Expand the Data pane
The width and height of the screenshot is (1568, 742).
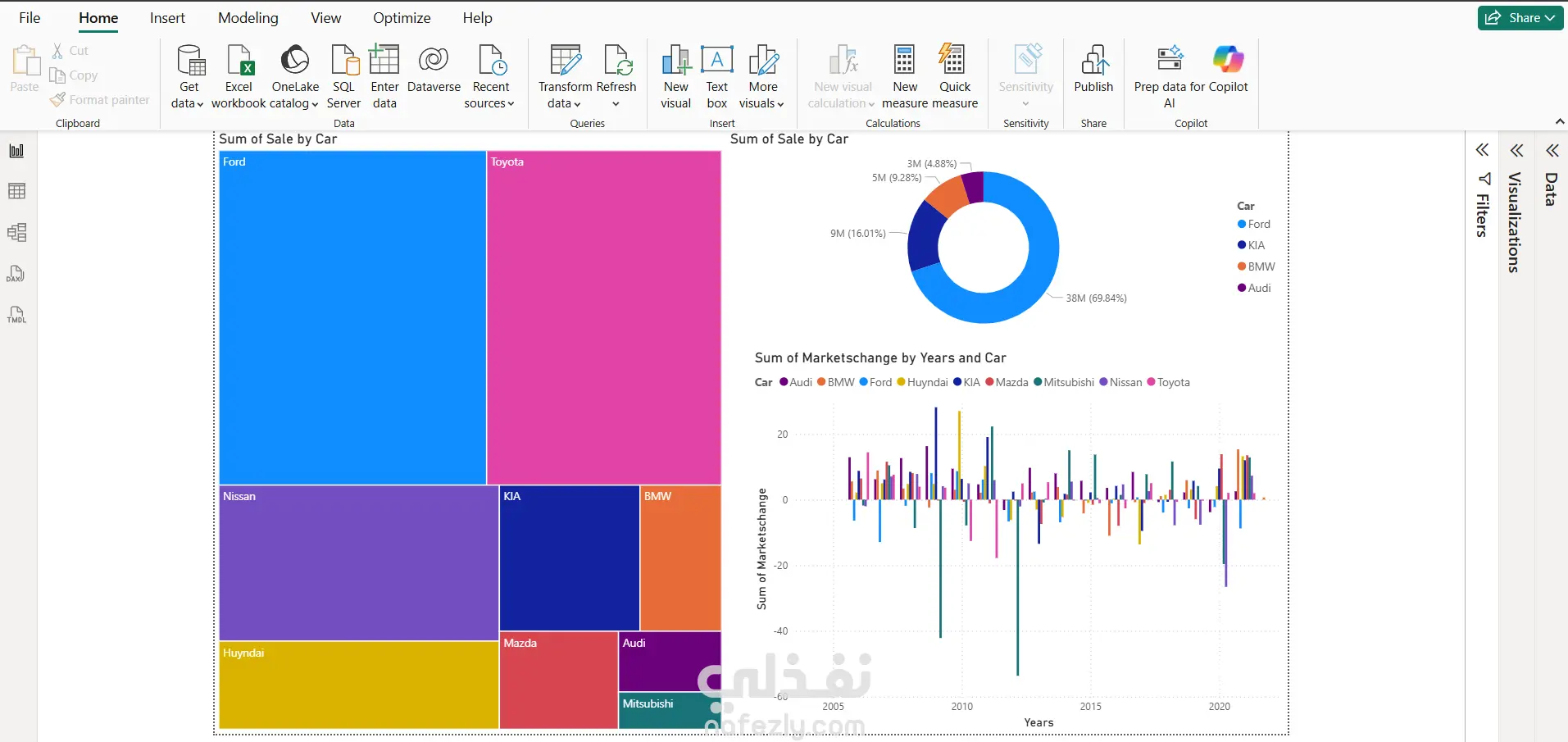click(1552, 150)
